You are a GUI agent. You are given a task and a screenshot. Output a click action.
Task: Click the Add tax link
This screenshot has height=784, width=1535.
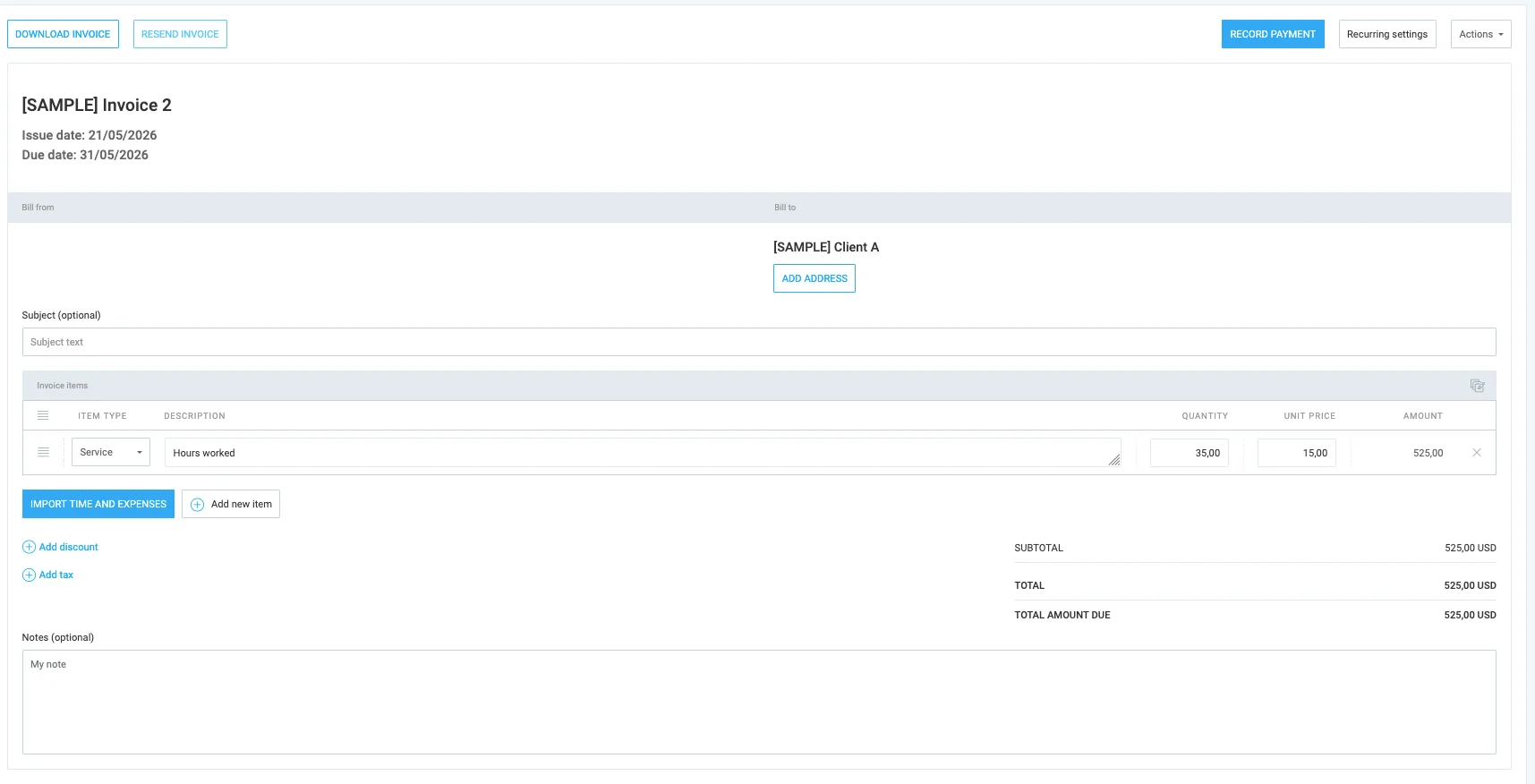pos(56,575)
